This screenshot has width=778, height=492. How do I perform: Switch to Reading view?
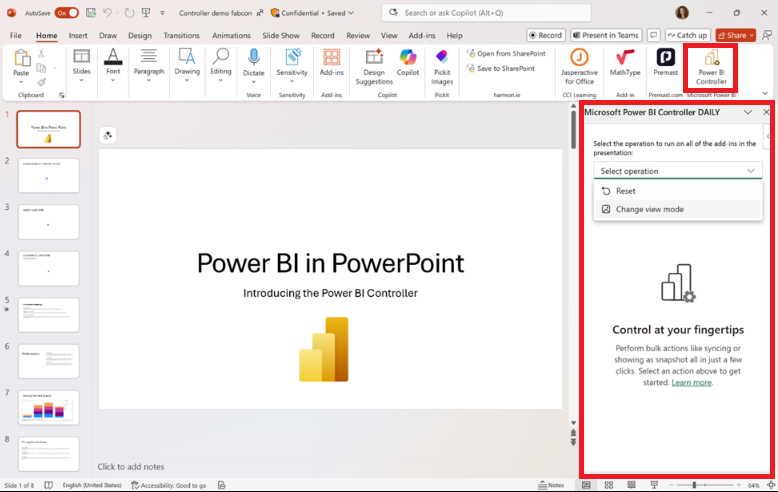631,485
